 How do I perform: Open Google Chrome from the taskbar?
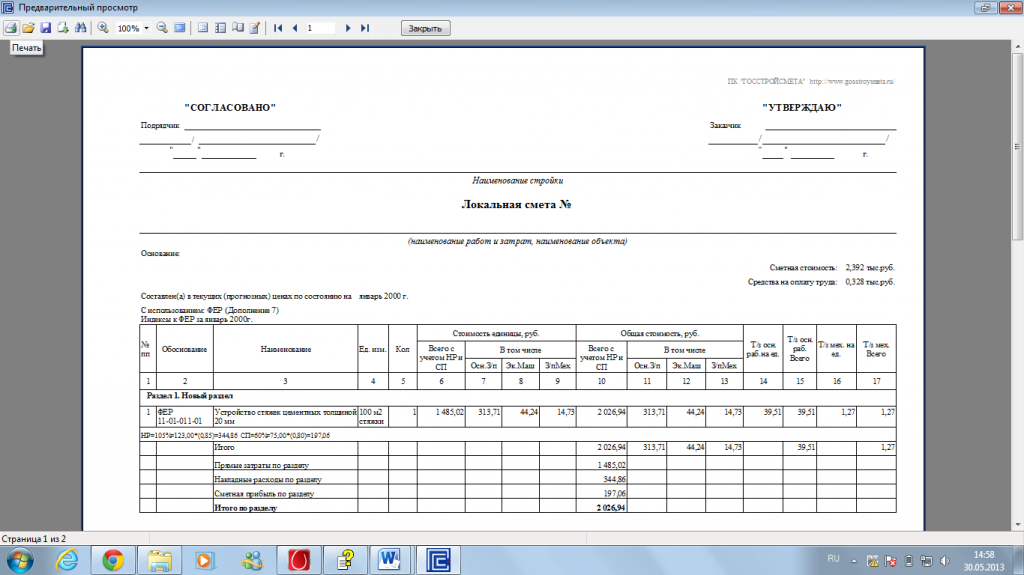pos(113,560)
